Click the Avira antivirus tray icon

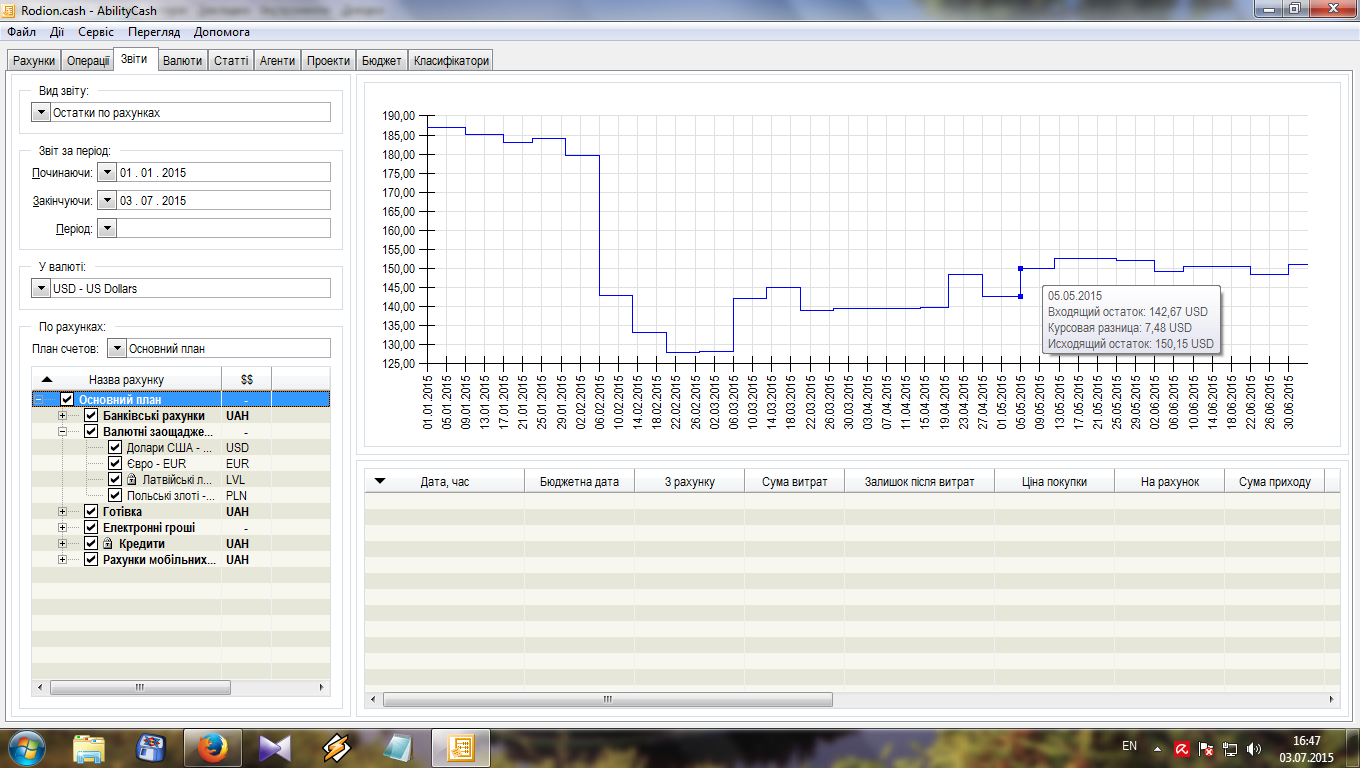pos(1181,747)
